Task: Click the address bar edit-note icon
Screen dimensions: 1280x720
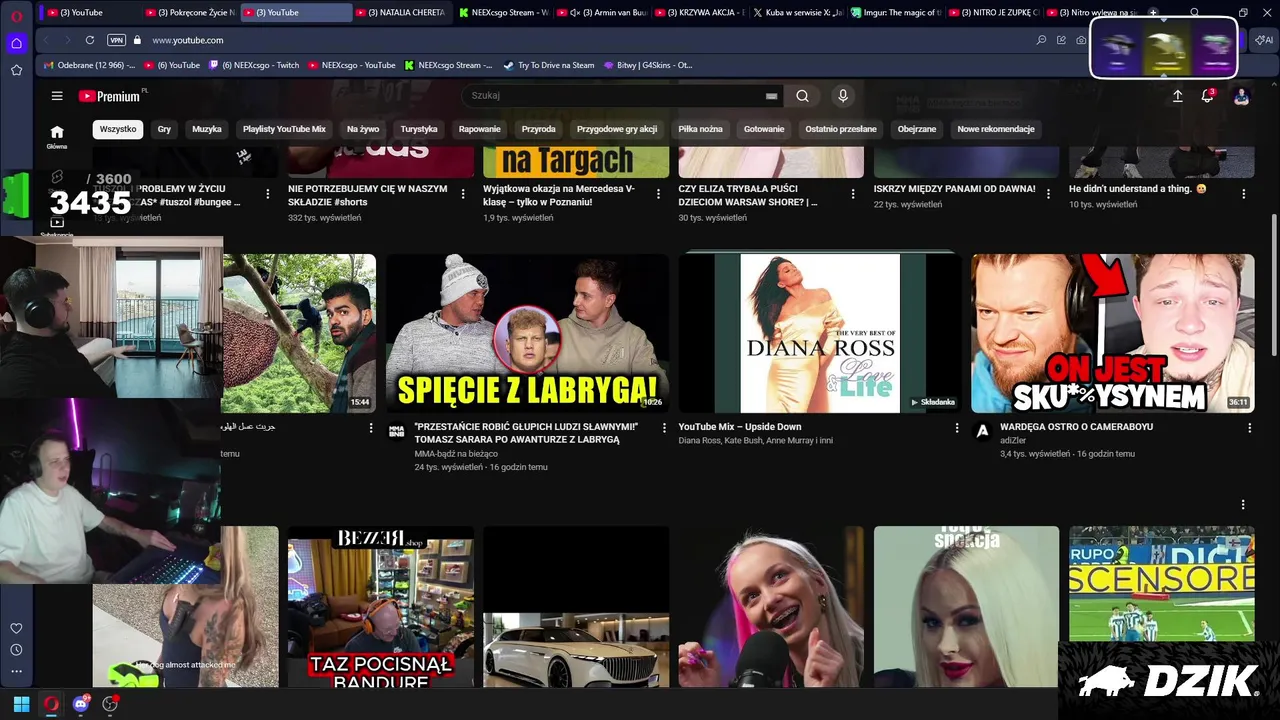Action: point(1061,40)
